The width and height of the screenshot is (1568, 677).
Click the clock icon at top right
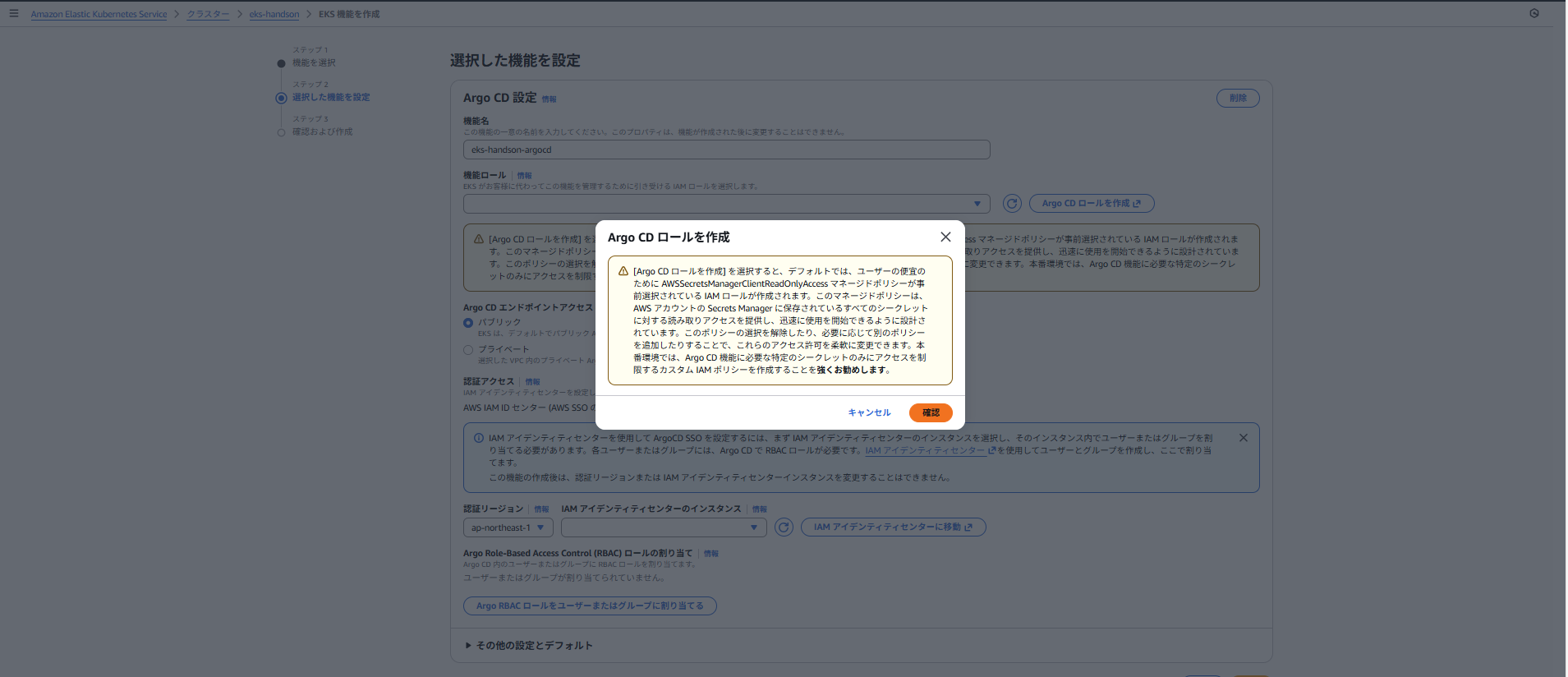[1534, 13]
